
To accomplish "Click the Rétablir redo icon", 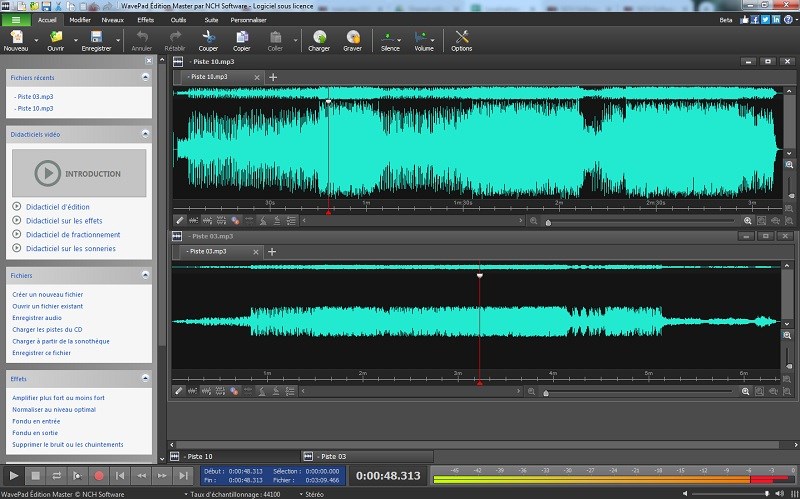I will tap(175, 37).
